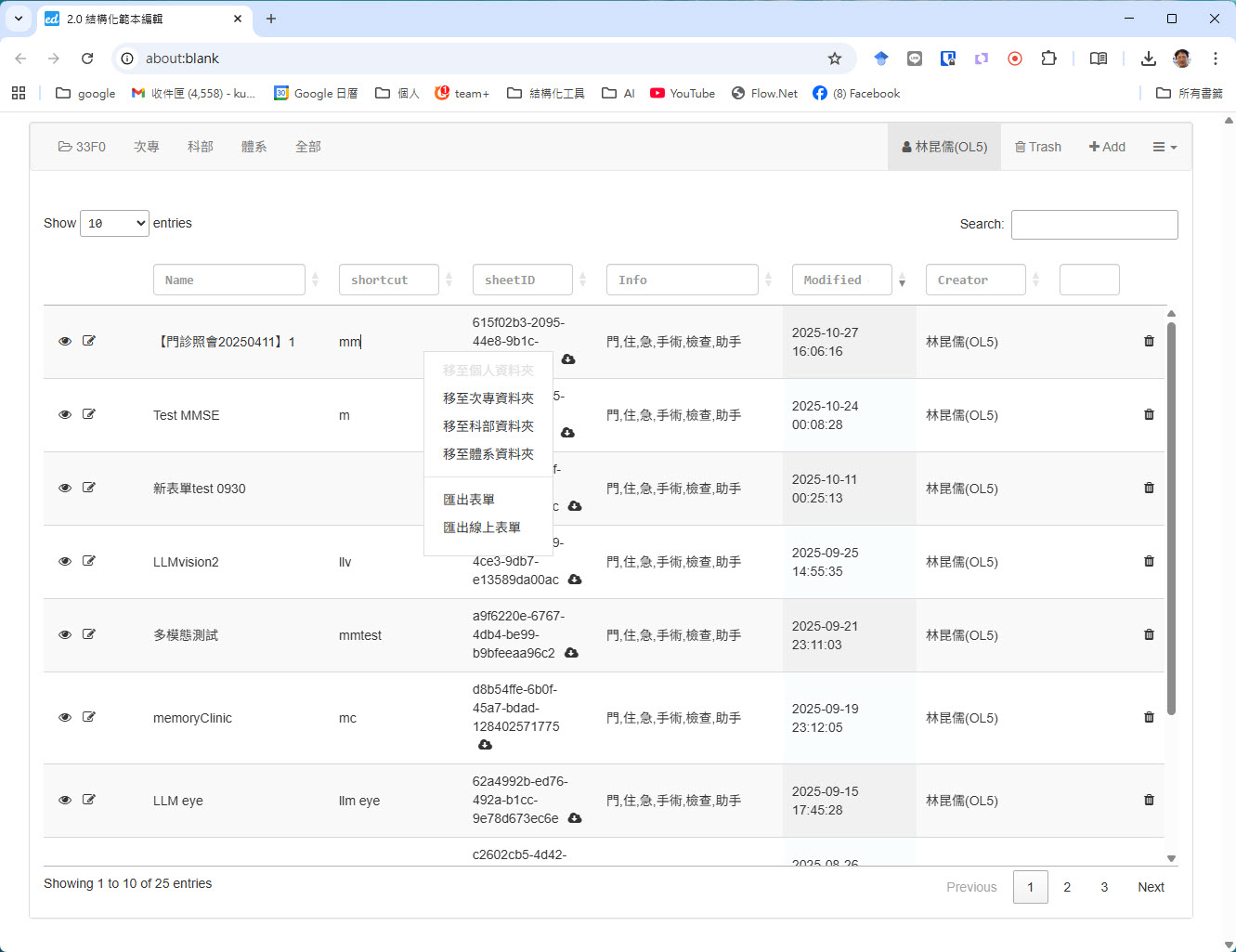Click the trash icon for LLM eye
Screen dimensions: 1236x952
1149,800
